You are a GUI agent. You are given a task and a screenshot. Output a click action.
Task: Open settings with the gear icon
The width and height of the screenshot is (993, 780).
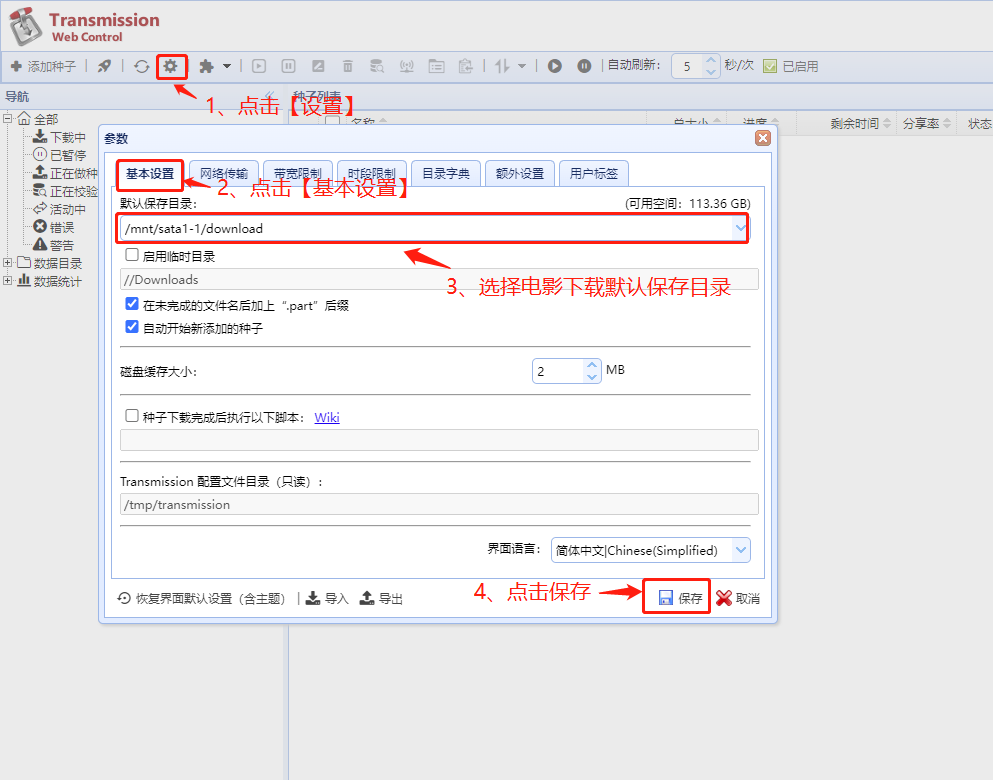[170, 66]
